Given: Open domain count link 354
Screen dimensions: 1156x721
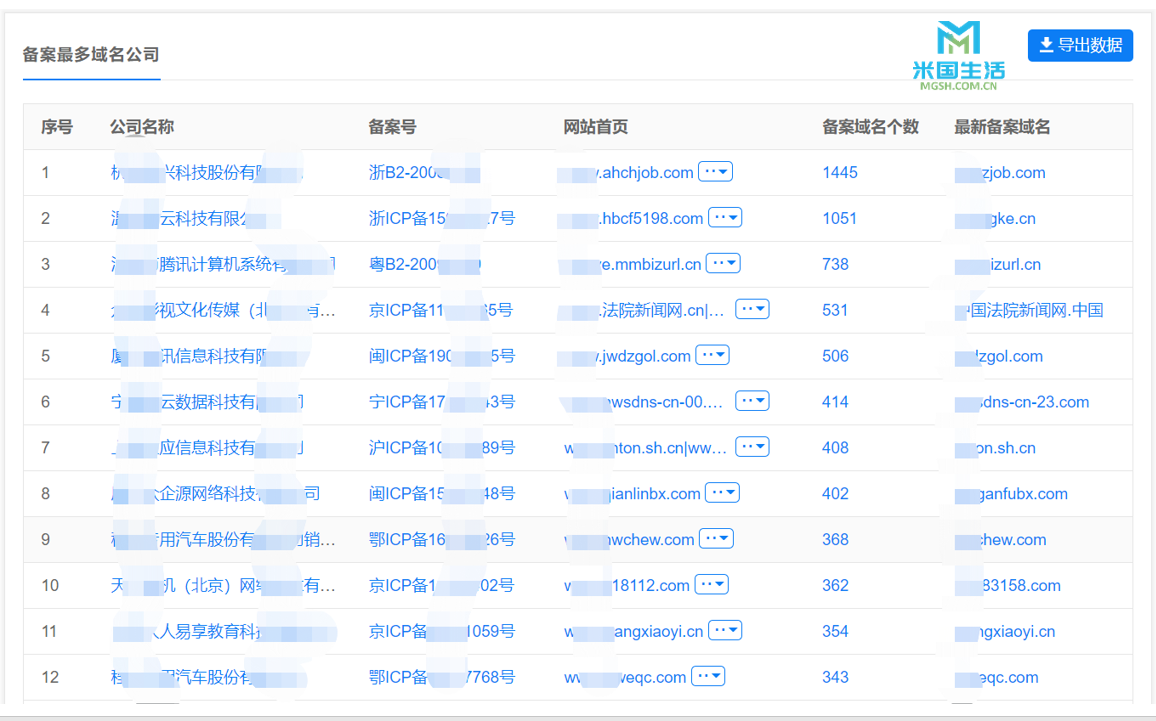Looking at the screenshot, I should 835,631.
